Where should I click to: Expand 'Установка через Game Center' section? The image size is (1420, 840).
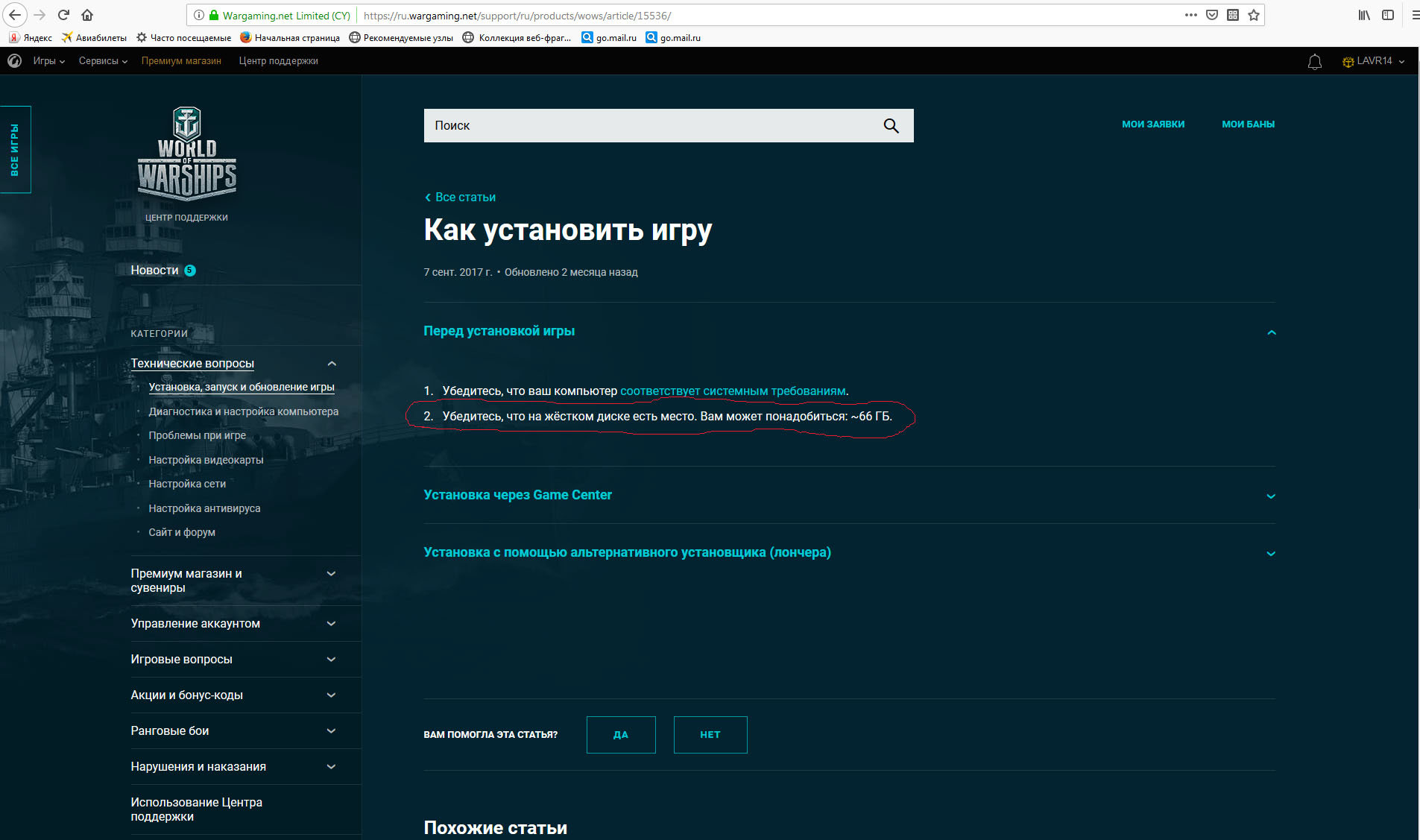[1271, 496]
